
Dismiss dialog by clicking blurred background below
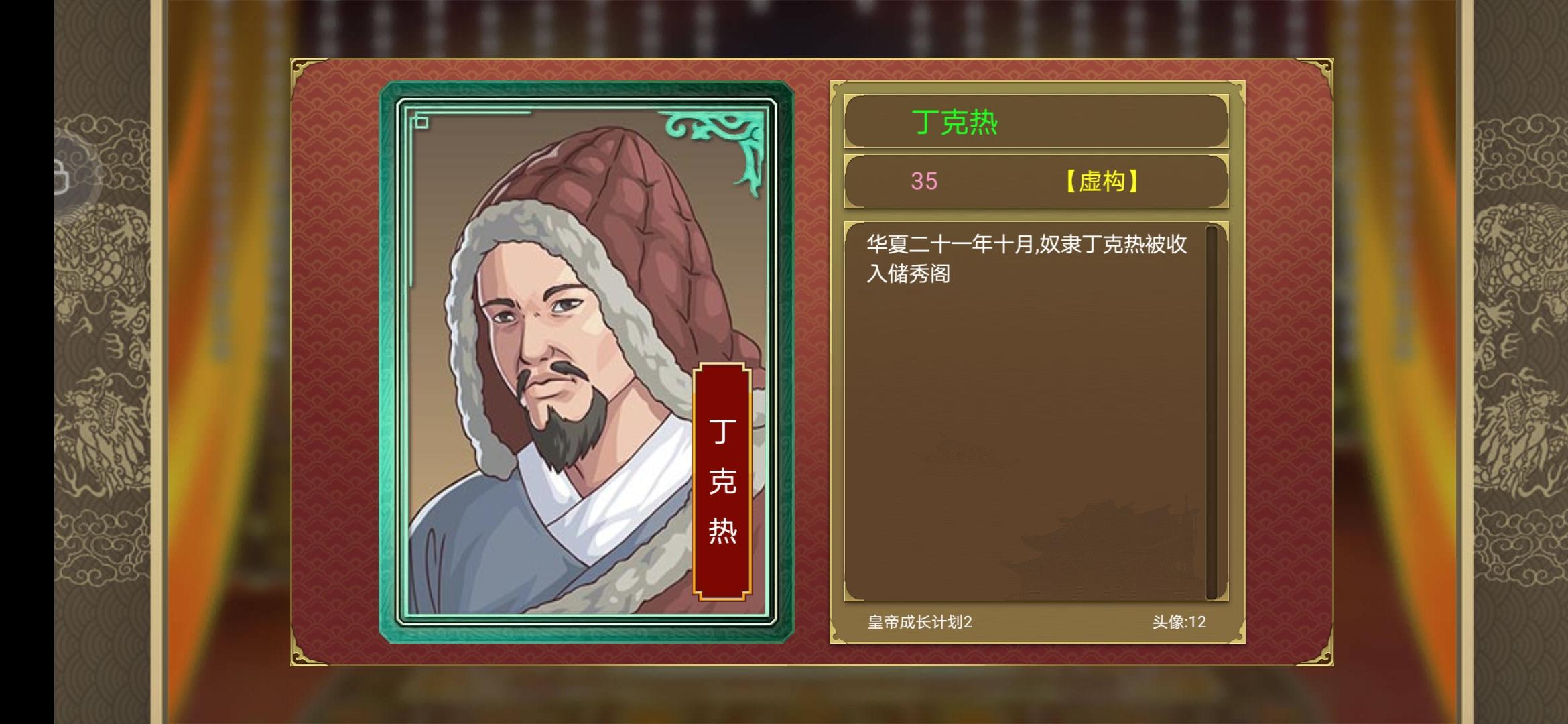tap(804, 696)
